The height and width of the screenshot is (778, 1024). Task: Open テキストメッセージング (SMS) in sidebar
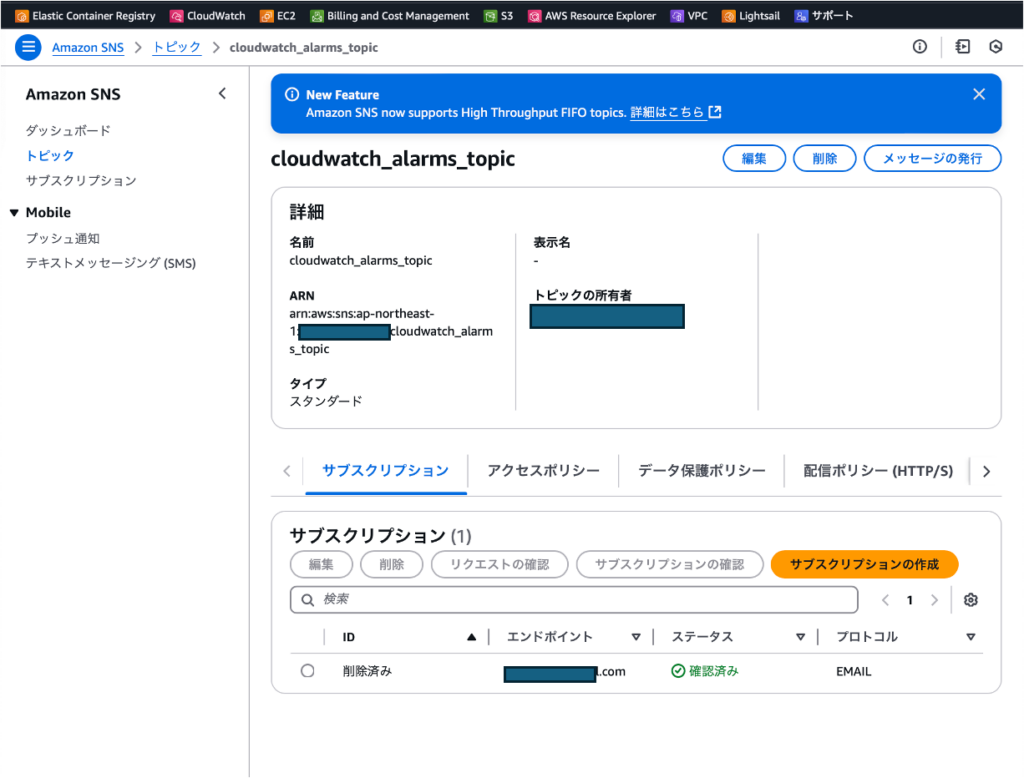tap(110, 263)
